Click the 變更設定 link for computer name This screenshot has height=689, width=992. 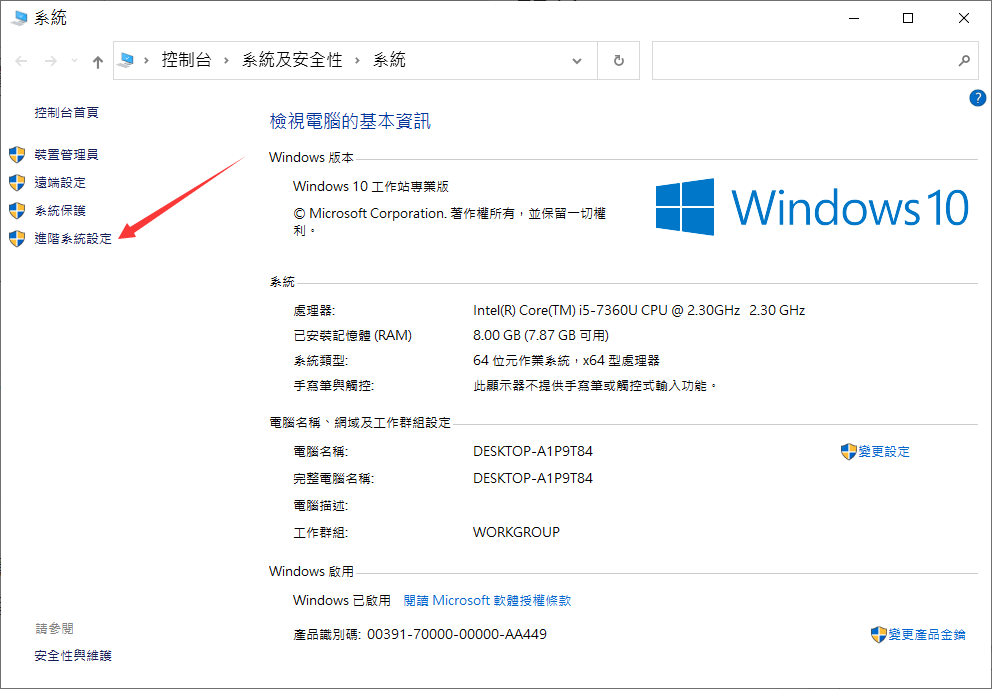click(883, 451)
